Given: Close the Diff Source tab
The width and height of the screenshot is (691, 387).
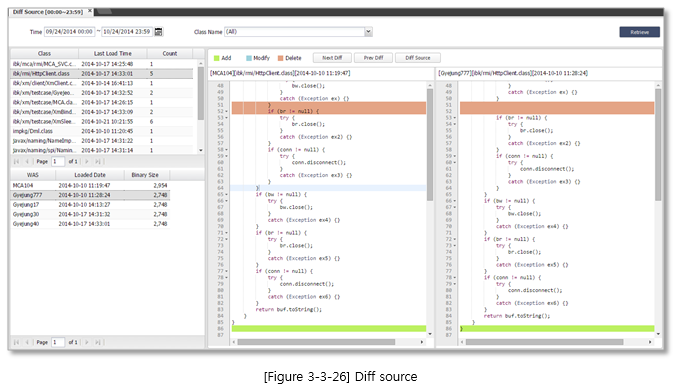Looking at the screenshot, I should point(90,11).
